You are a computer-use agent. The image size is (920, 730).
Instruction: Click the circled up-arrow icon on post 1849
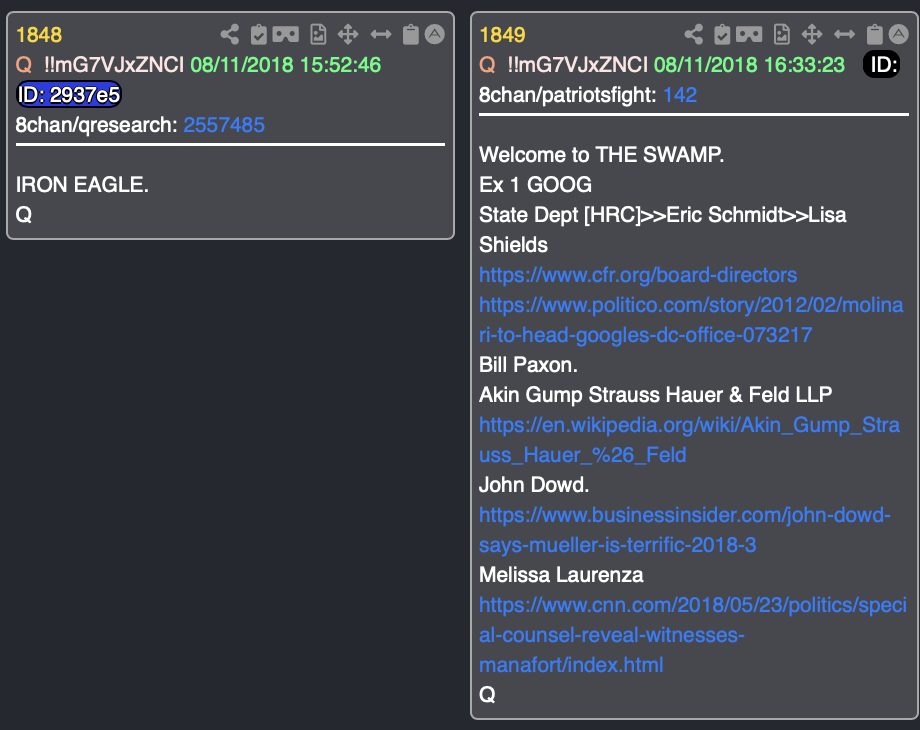click(x=899, y=34)
